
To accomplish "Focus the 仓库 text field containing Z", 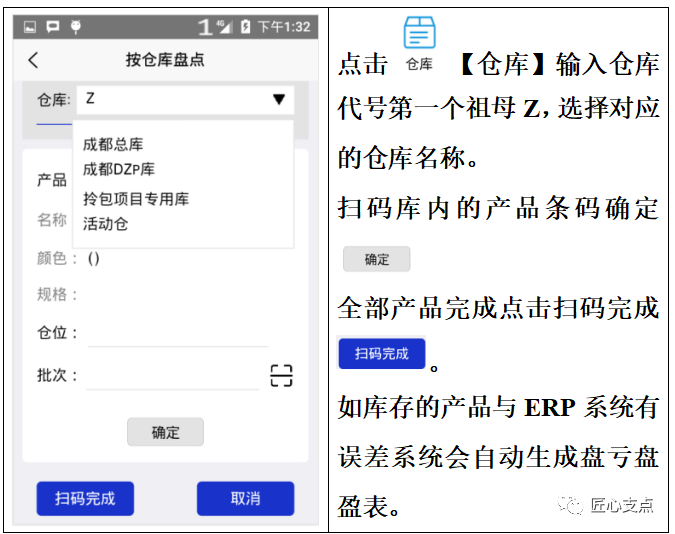I will [x=170, y=99].
